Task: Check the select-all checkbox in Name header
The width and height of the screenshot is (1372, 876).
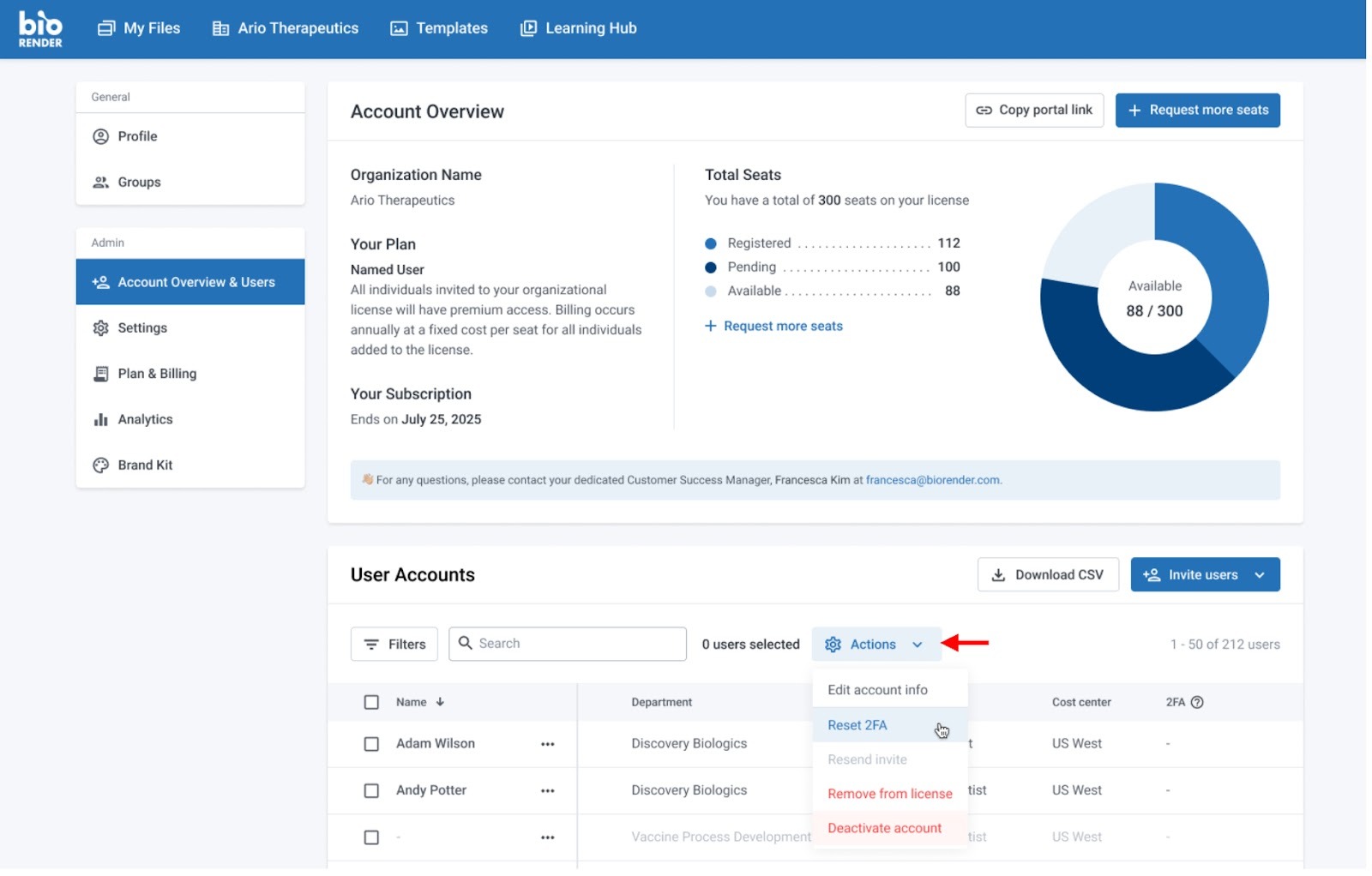Action: 371,702
